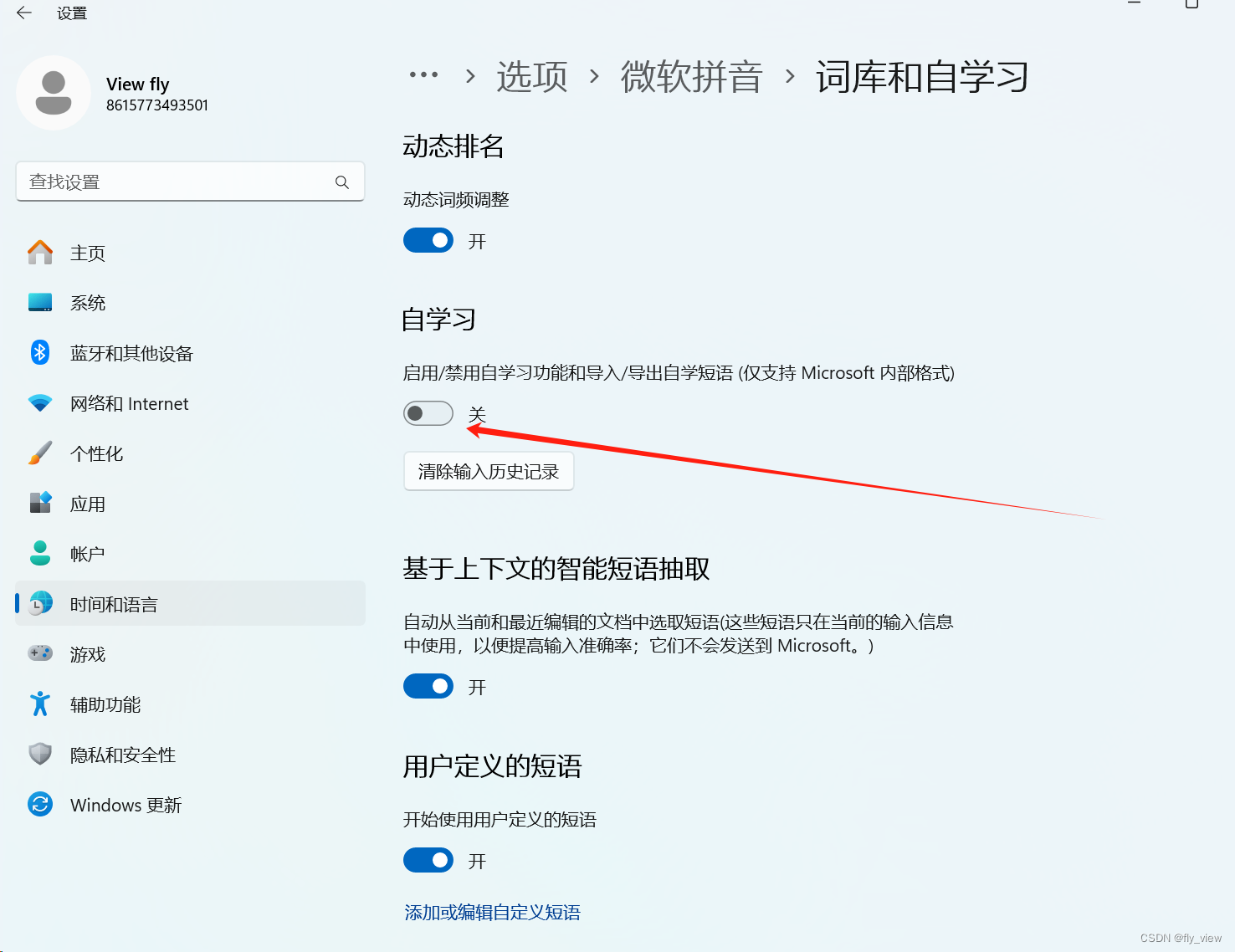1235x952 pixels.
Task: Open 网络和 Internet page
Action: point(191,403)
